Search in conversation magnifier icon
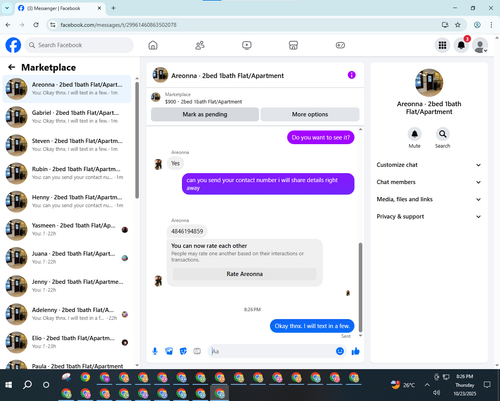 [442, 134]
